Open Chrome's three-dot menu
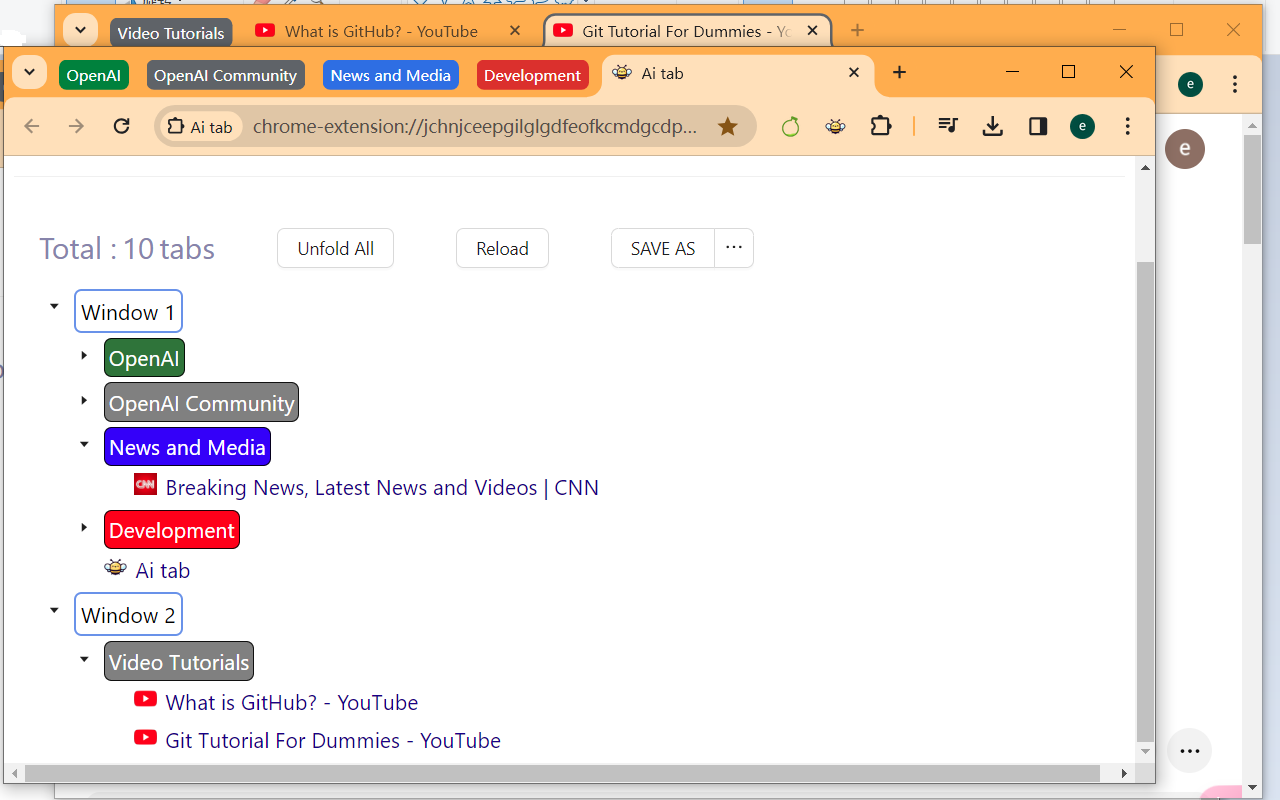This screenshot has width=1280, height=800. (x=1128, y=126)
